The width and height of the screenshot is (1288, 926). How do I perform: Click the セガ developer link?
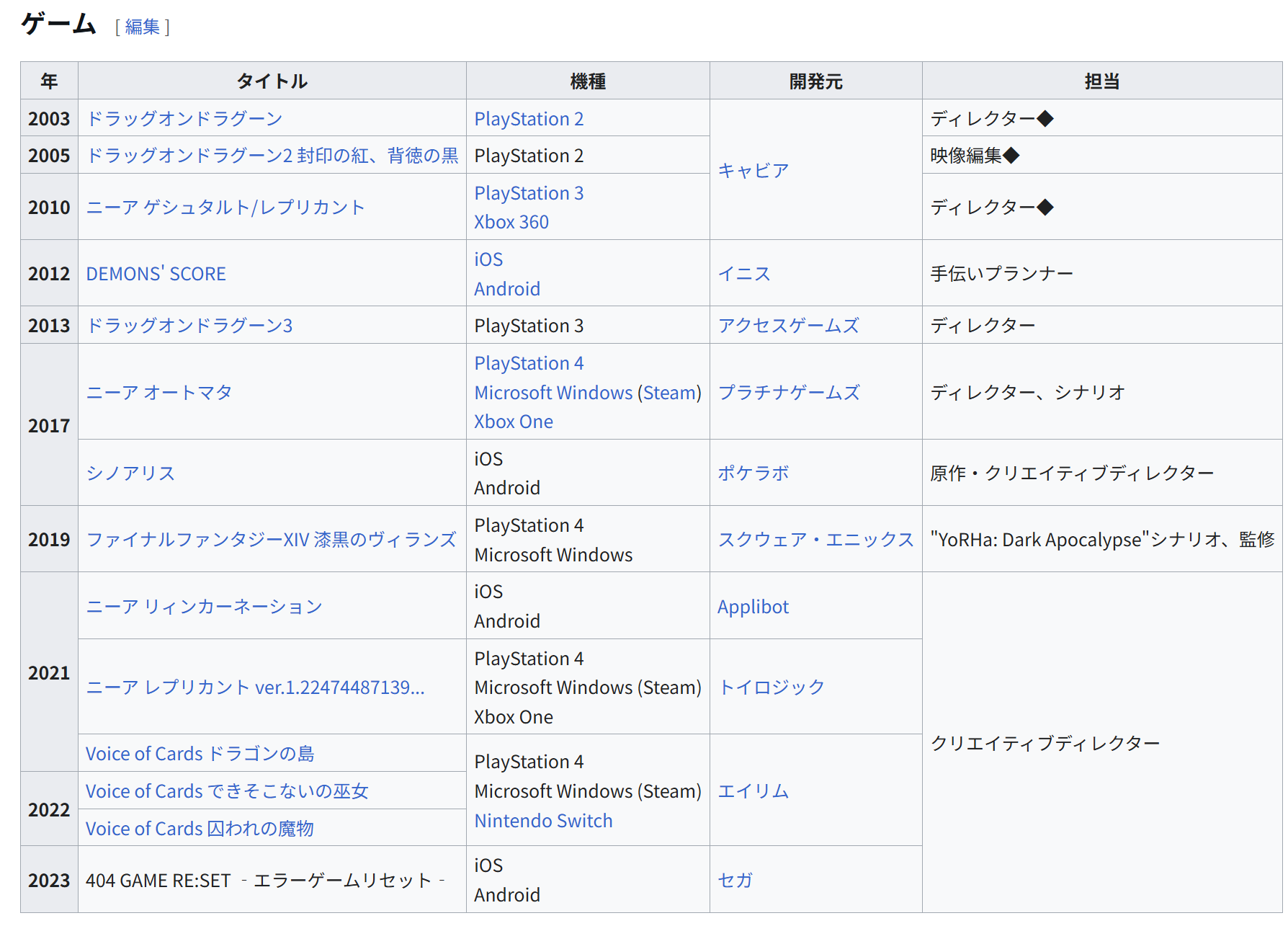pos(735,880)
